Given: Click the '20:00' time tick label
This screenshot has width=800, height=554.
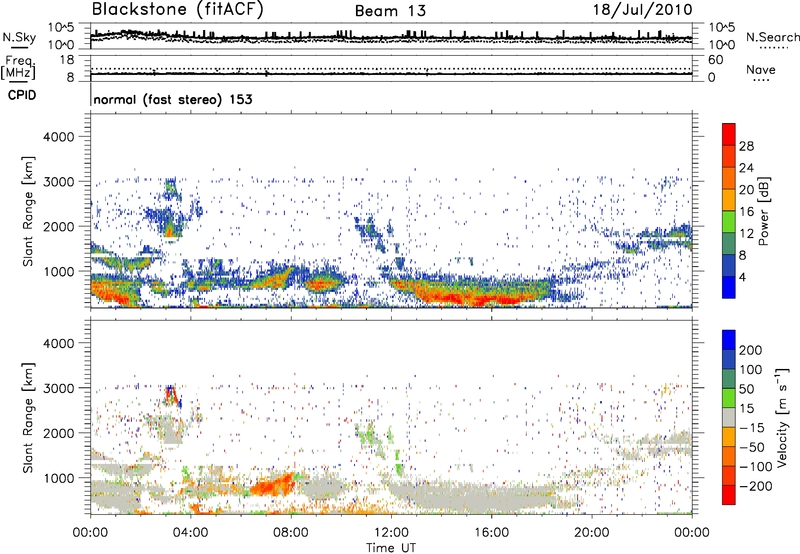Looking at the screenshot, I should tap(592, 533).
